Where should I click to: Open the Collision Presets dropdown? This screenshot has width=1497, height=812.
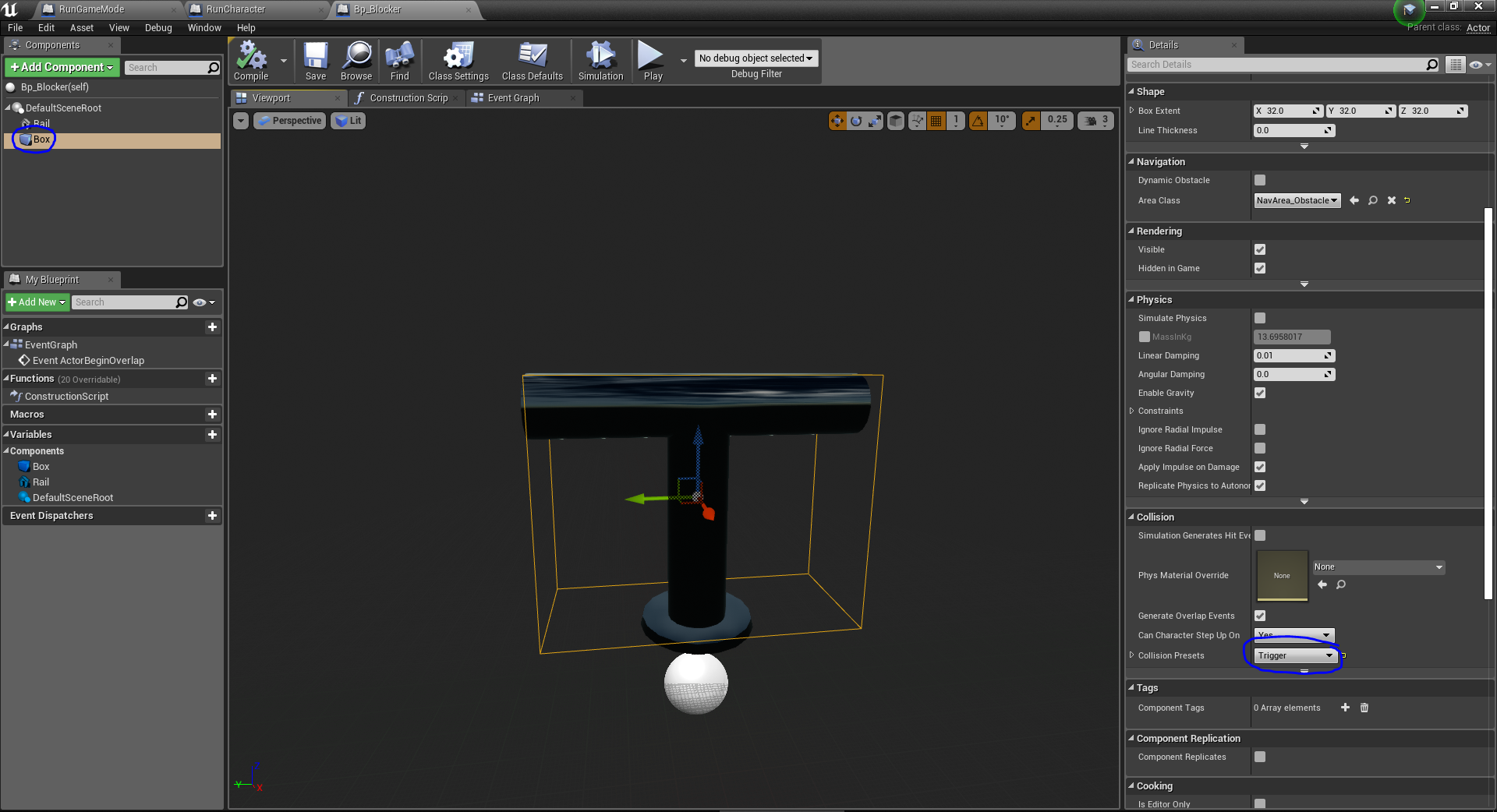point(1294,655)
